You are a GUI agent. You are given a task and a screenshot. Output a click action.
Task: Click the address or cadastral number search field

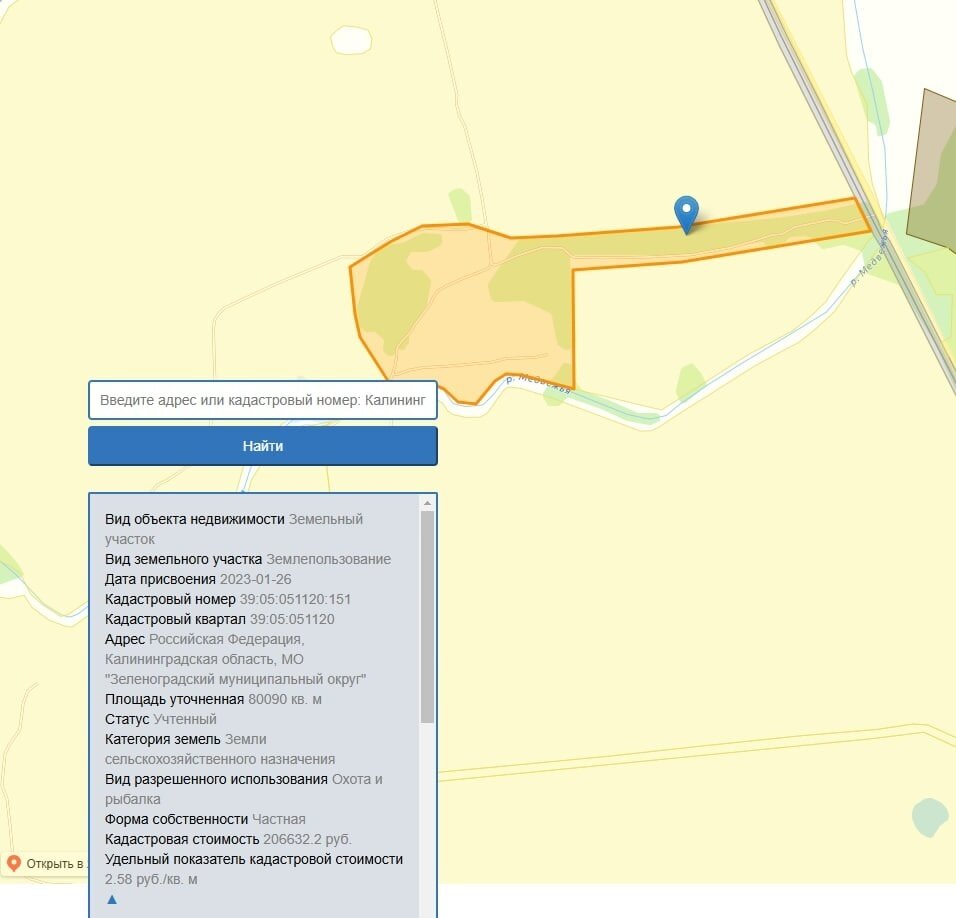point(263,400)
